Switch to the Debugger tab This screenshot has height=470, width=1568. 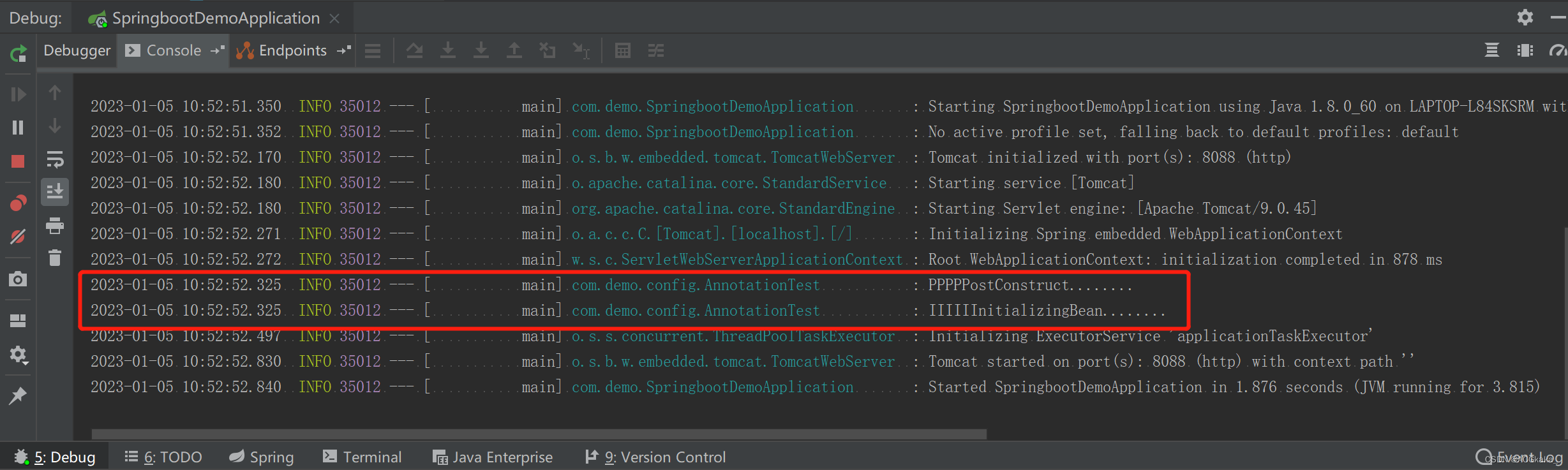tap(77, 50)
